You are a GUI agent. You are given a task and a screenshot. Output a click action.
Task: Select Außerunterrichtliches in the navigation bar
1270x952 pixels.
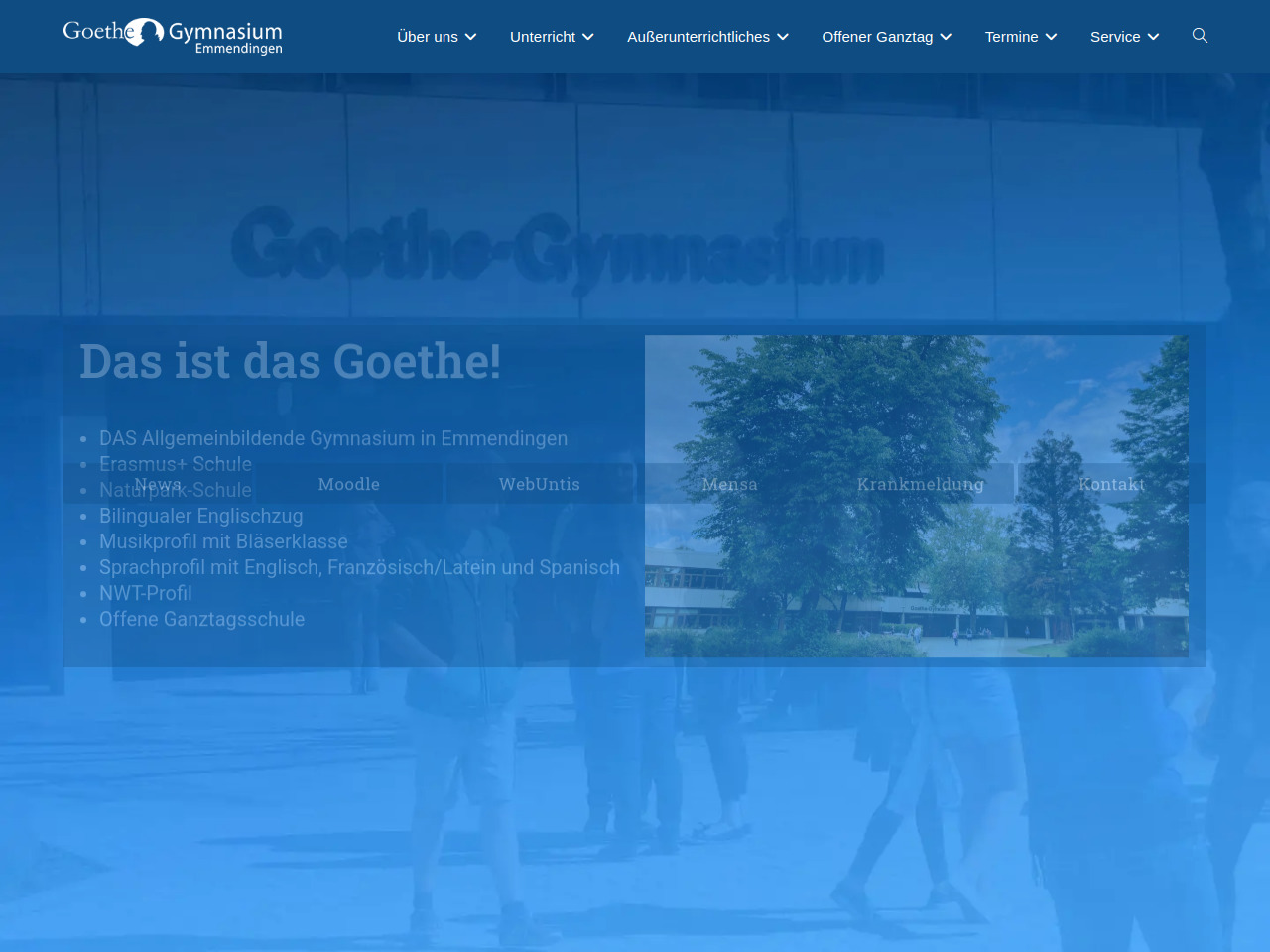pos(698,37)
